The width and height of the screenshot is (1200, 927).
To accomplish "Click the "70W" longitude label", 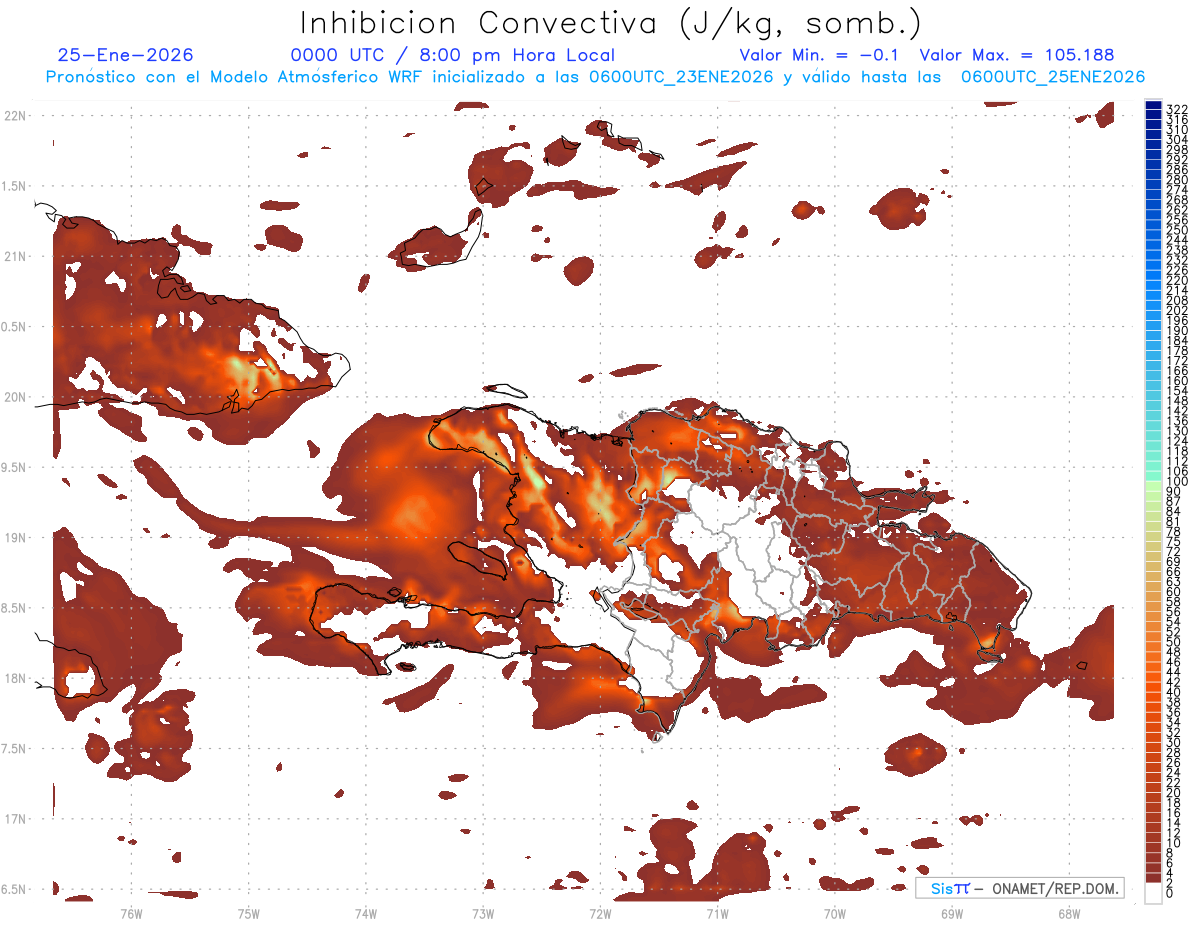I will coord(835,913).
